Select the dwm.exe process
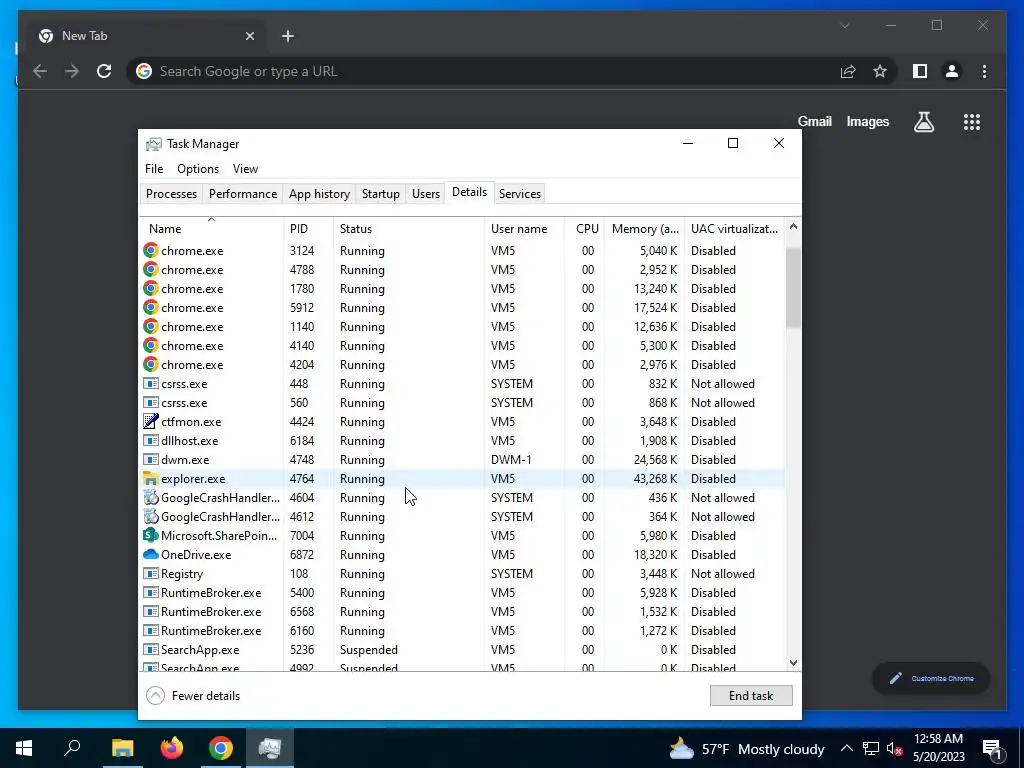The width and height of the screenshot is (1024, 768). click(x=462, y=460)
